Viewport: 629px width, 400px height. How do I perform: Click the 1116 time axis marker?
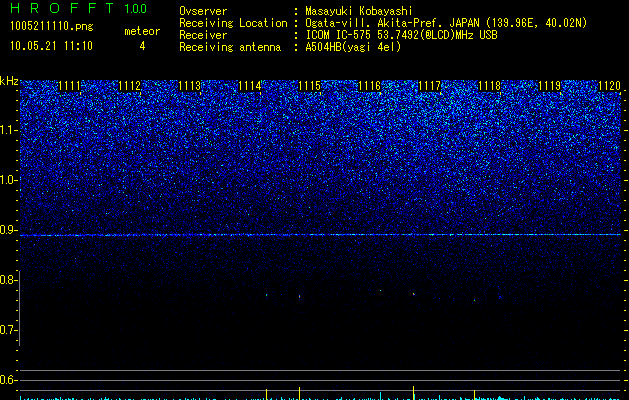coord(369,86)
